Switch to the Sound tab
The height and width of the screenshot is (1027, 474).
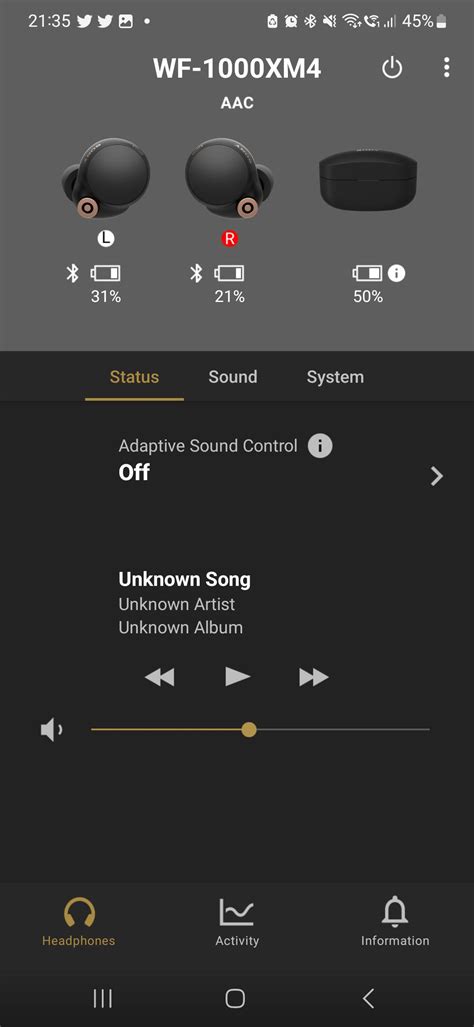point(232,377)
